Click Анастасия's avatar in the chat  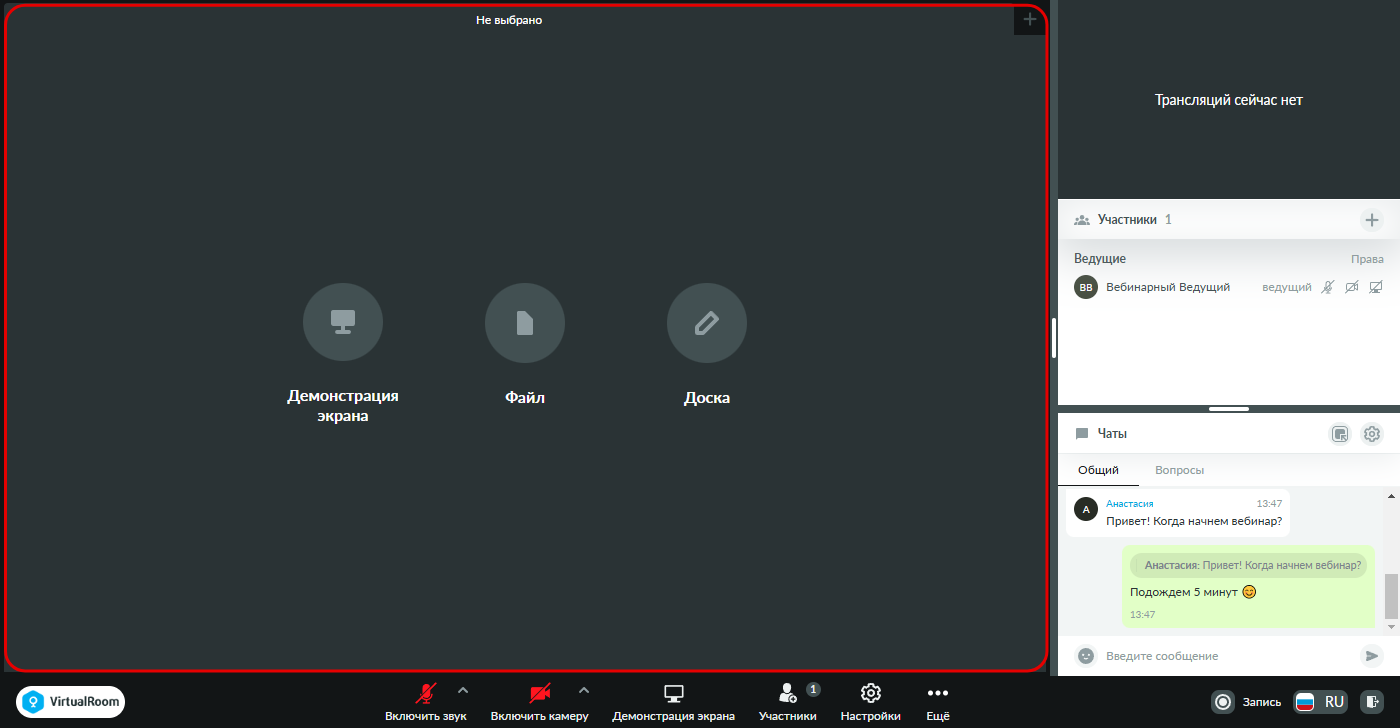(1086, 509)
